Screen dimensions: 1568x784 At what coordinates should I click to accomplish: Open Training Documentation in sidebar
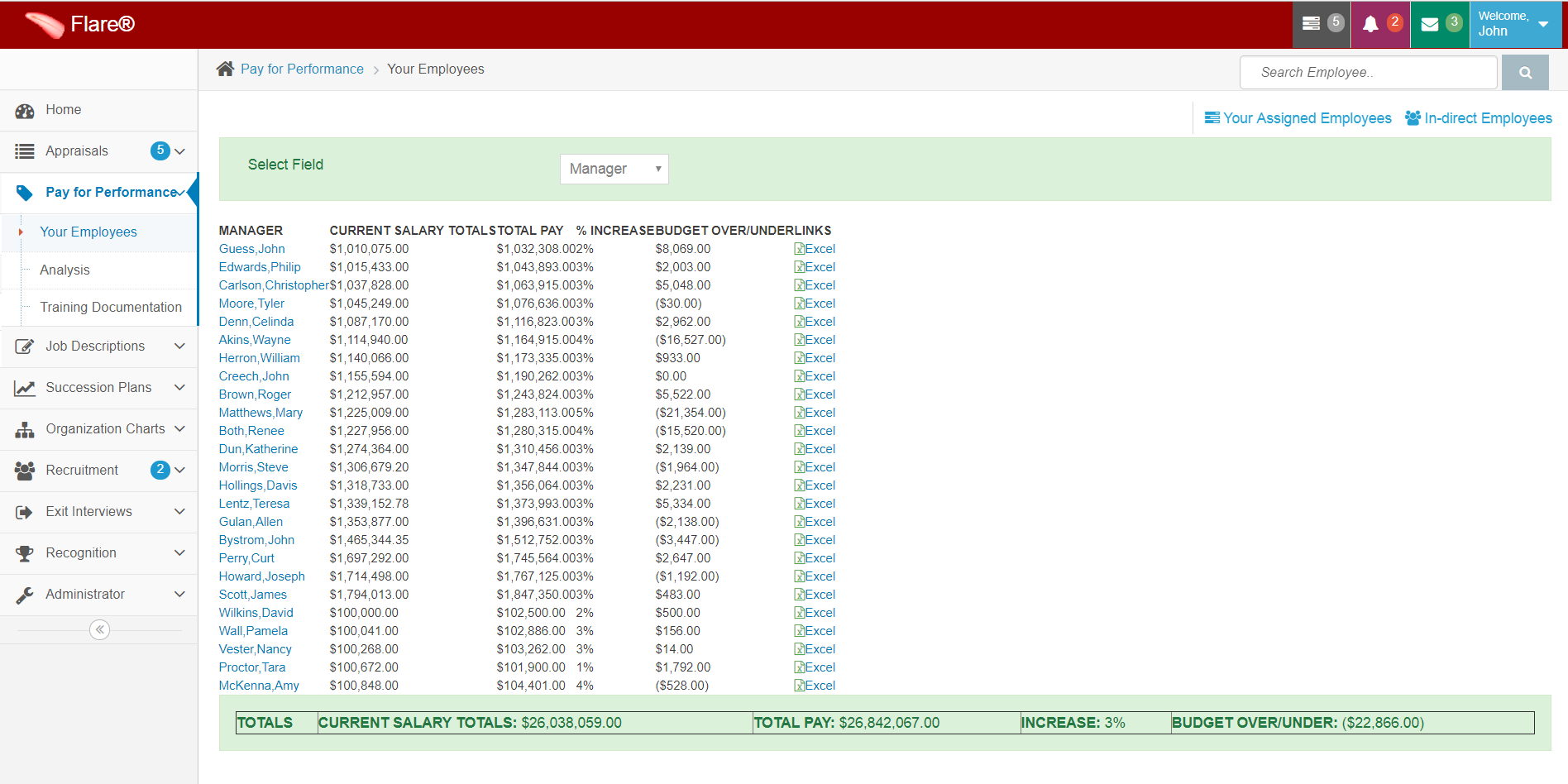pos(111,307)
